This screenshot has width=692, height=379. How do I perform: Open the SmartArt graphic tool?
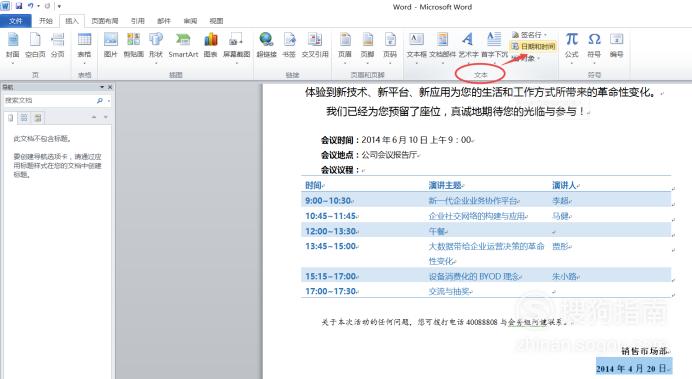click(183, 45)
